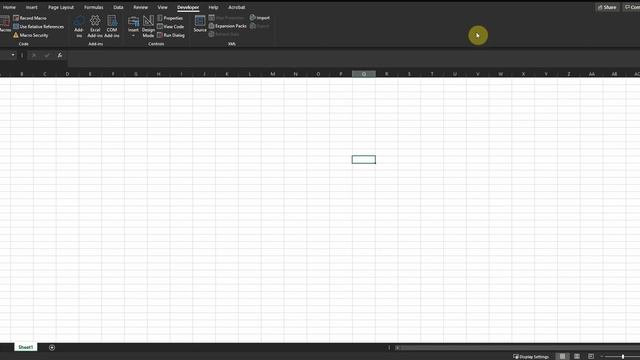Viewport: 640px width, 360px height.
Task: Open the Help tab
Action: click(213, 7)
